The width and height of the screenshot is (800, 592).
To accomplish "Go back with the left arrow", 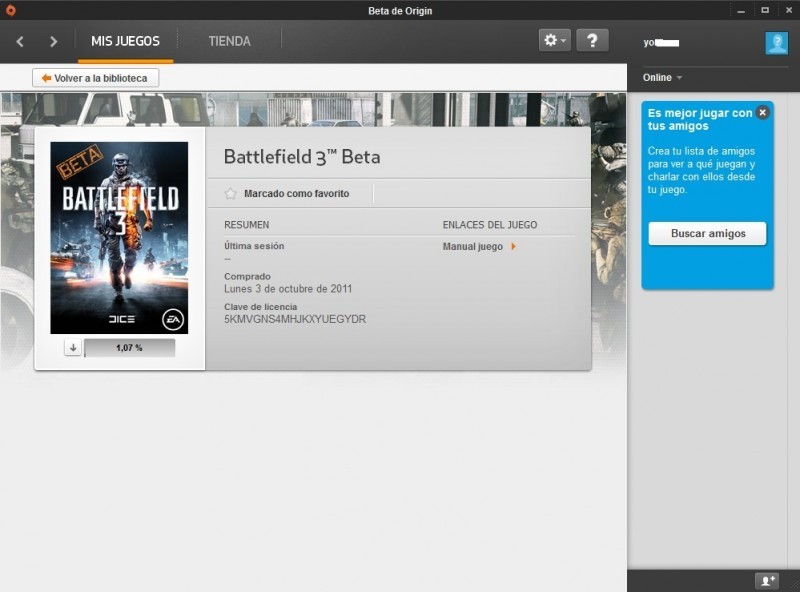I will (x=20, y=41).
